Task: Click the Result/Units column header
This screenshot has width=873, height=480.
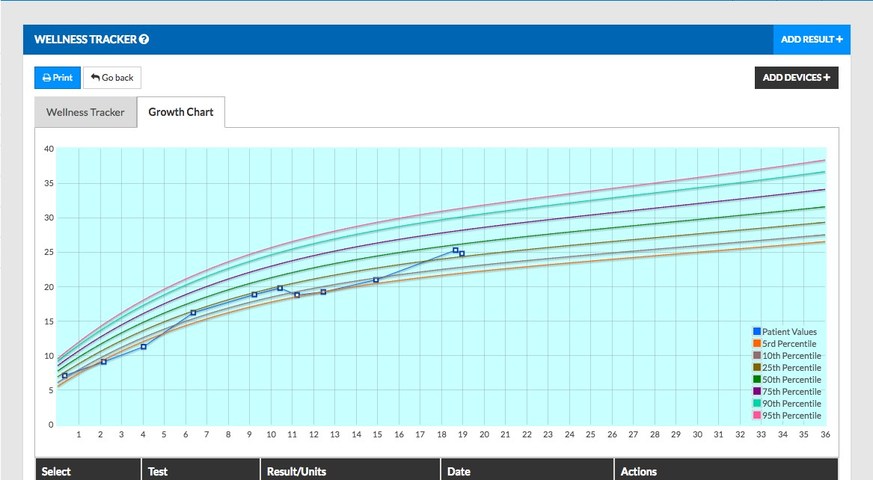Action: pos(296,471)
